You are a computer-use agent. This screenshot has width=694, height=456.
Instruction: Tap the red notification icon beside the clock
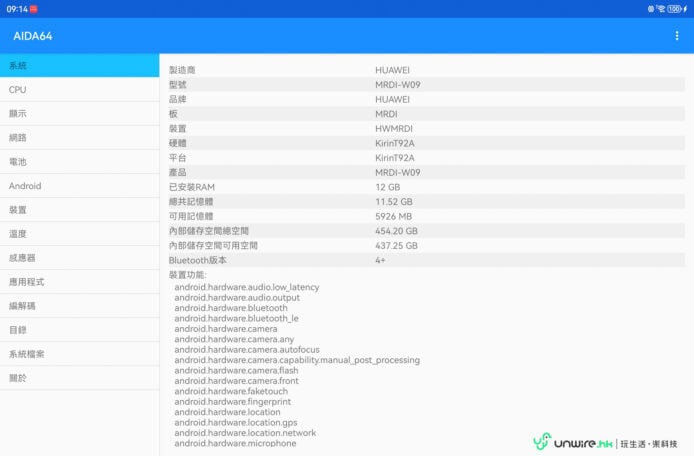click(34, 9)
